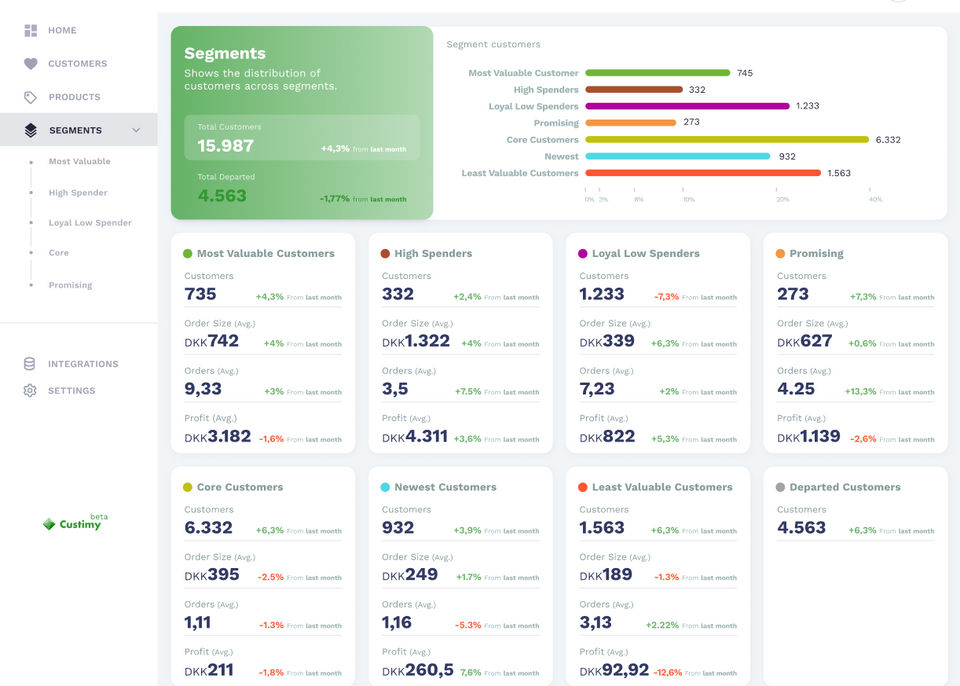The height and width of the screenshot is (686, 960).
Task: Click profit DKK1.139 in Promising card
Action: [x=808, y=436]
